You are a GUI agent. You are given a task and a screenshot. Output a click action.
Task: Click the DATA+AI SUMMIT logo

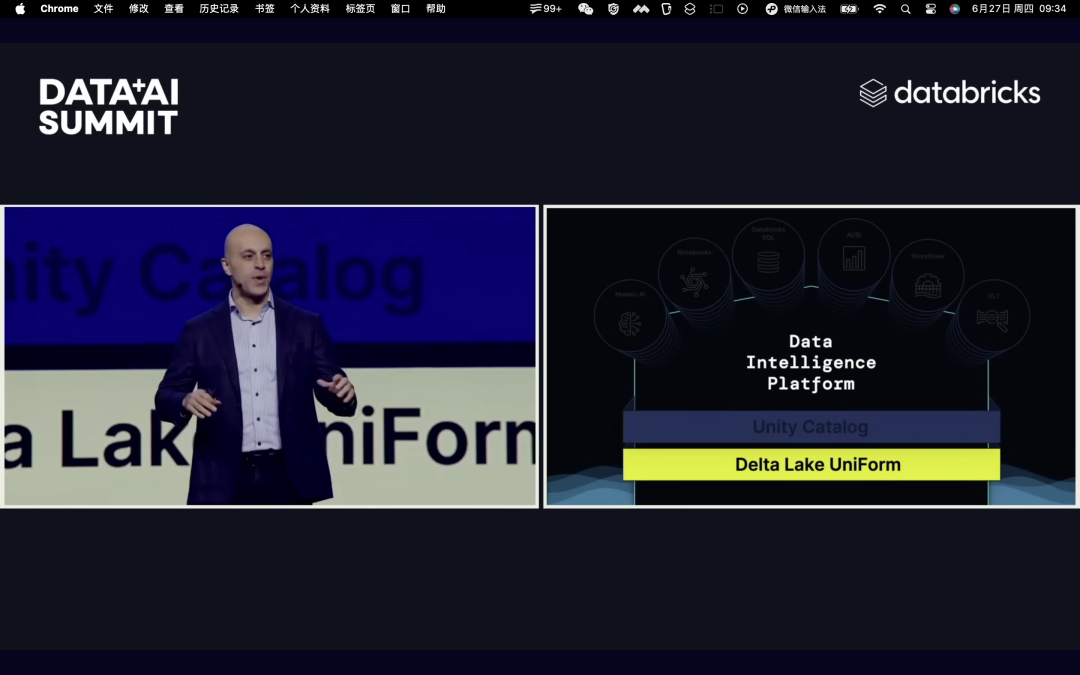(x=109, y=106)
